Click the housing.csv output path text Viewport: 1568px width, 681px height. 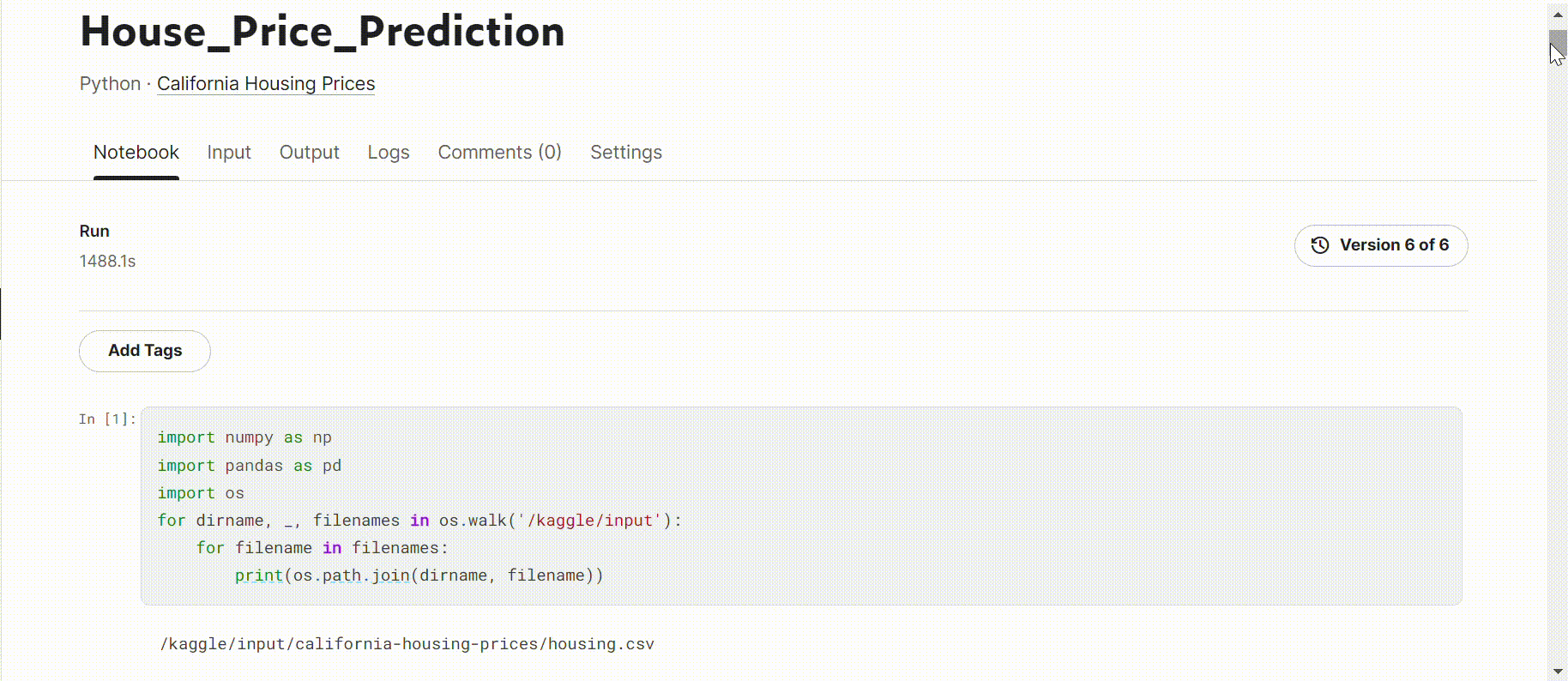(407, 644)
